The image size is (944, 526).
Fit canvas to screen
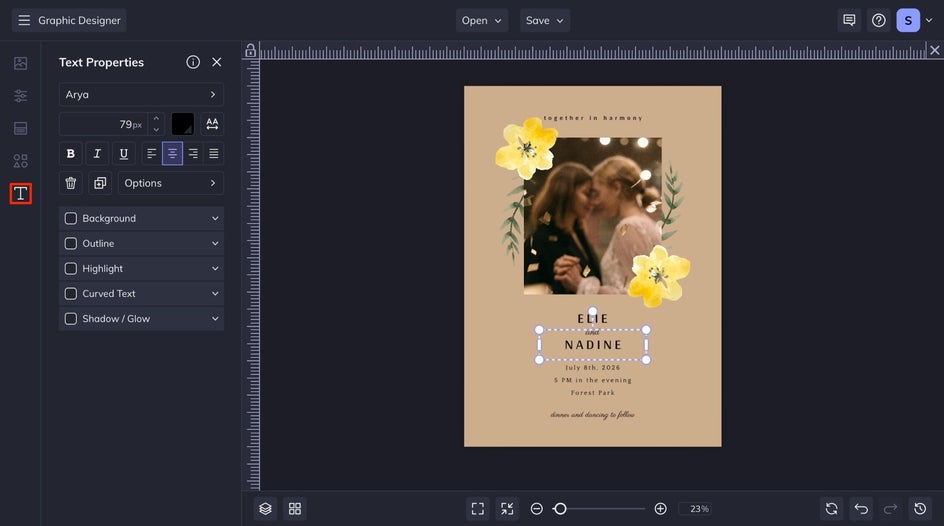coord(478,509)
